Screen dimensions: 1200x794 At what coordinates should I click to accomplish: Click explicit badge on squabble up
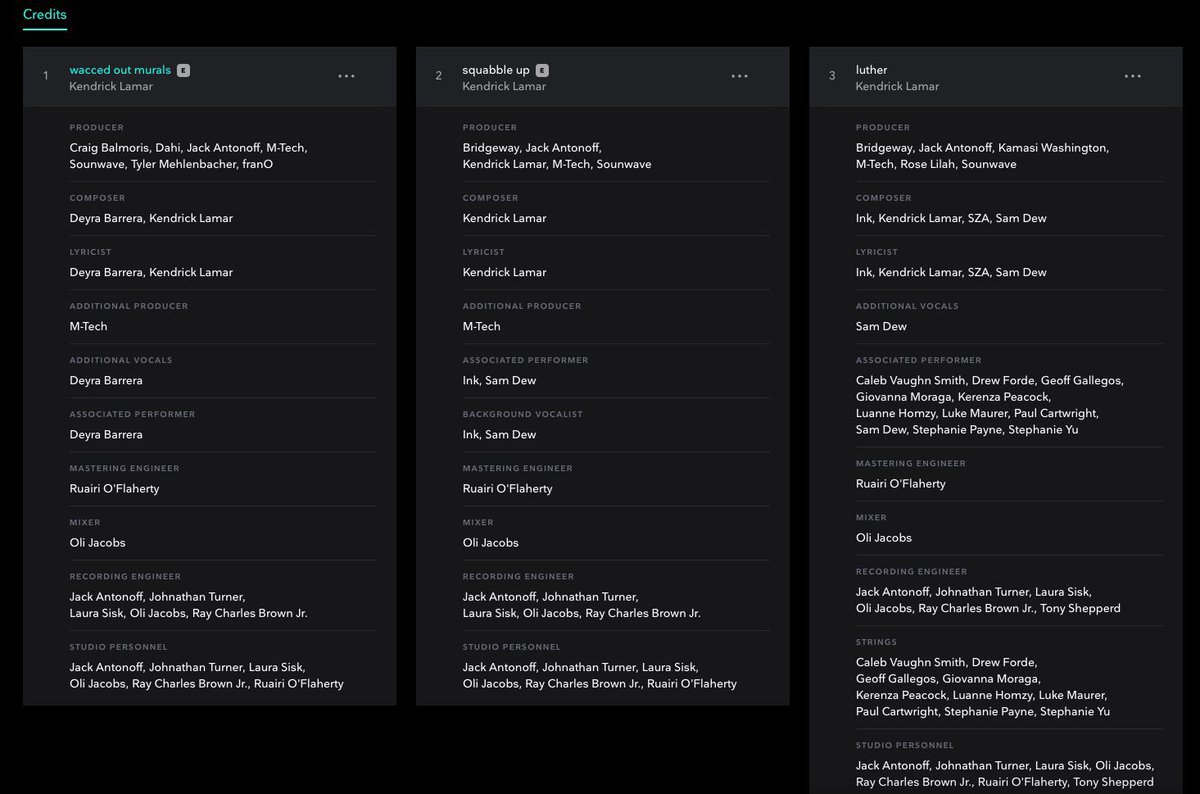click(542, 70)
